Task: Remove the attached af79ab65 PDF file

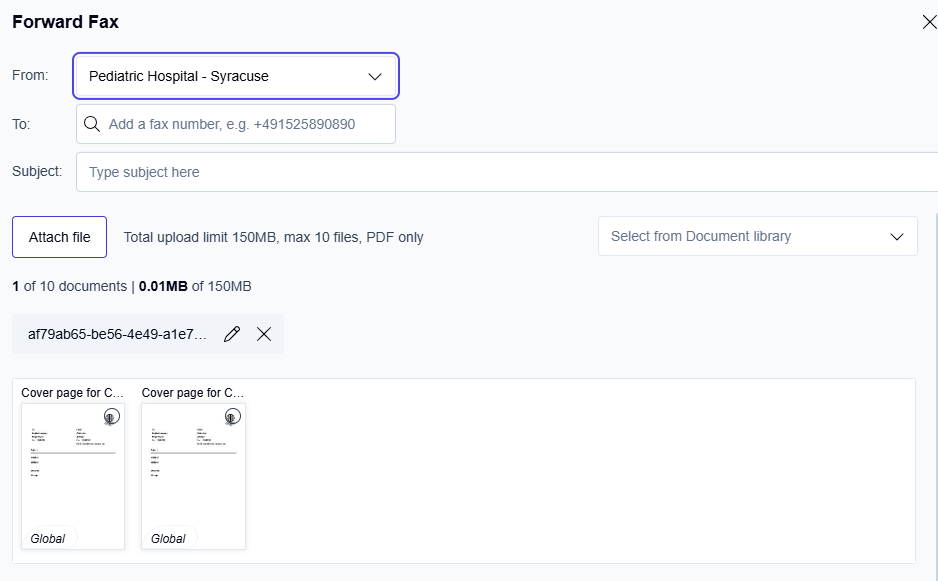Action: [264, 334]
